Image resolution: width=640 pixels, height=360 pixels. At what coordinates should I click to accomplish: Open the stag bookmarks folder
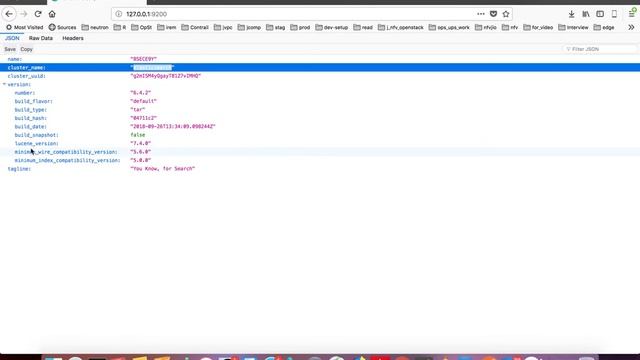(276, 27)
